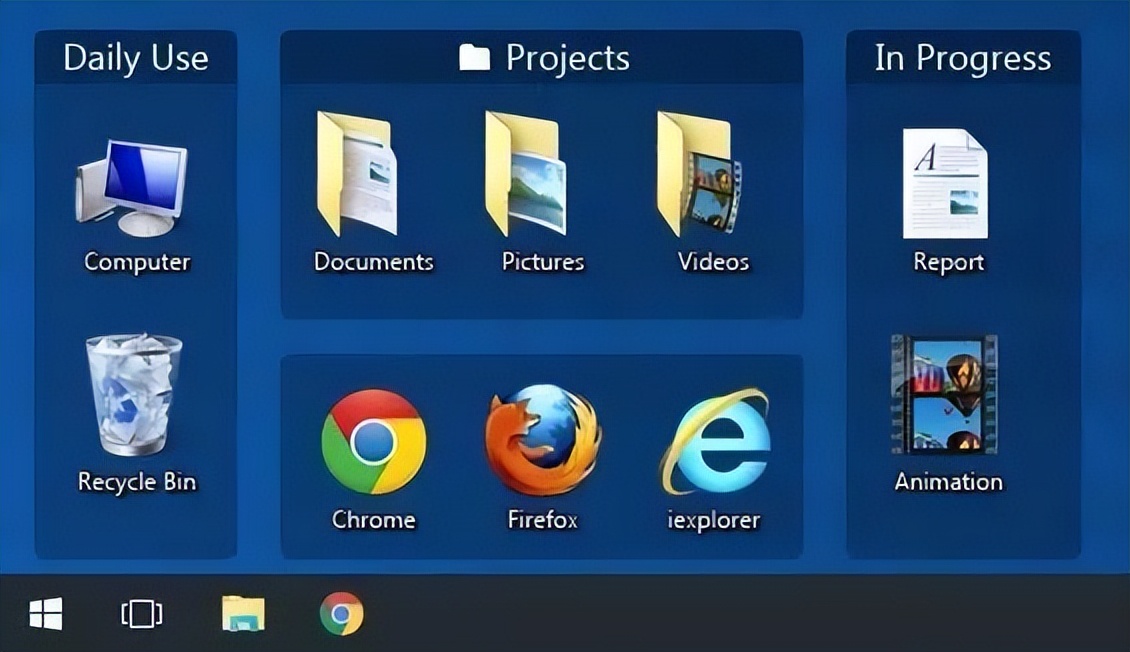The width and height of the screenshot is (1130, 652).
Task: Select the Animation video file icon
Action: (x=945, y=394)
